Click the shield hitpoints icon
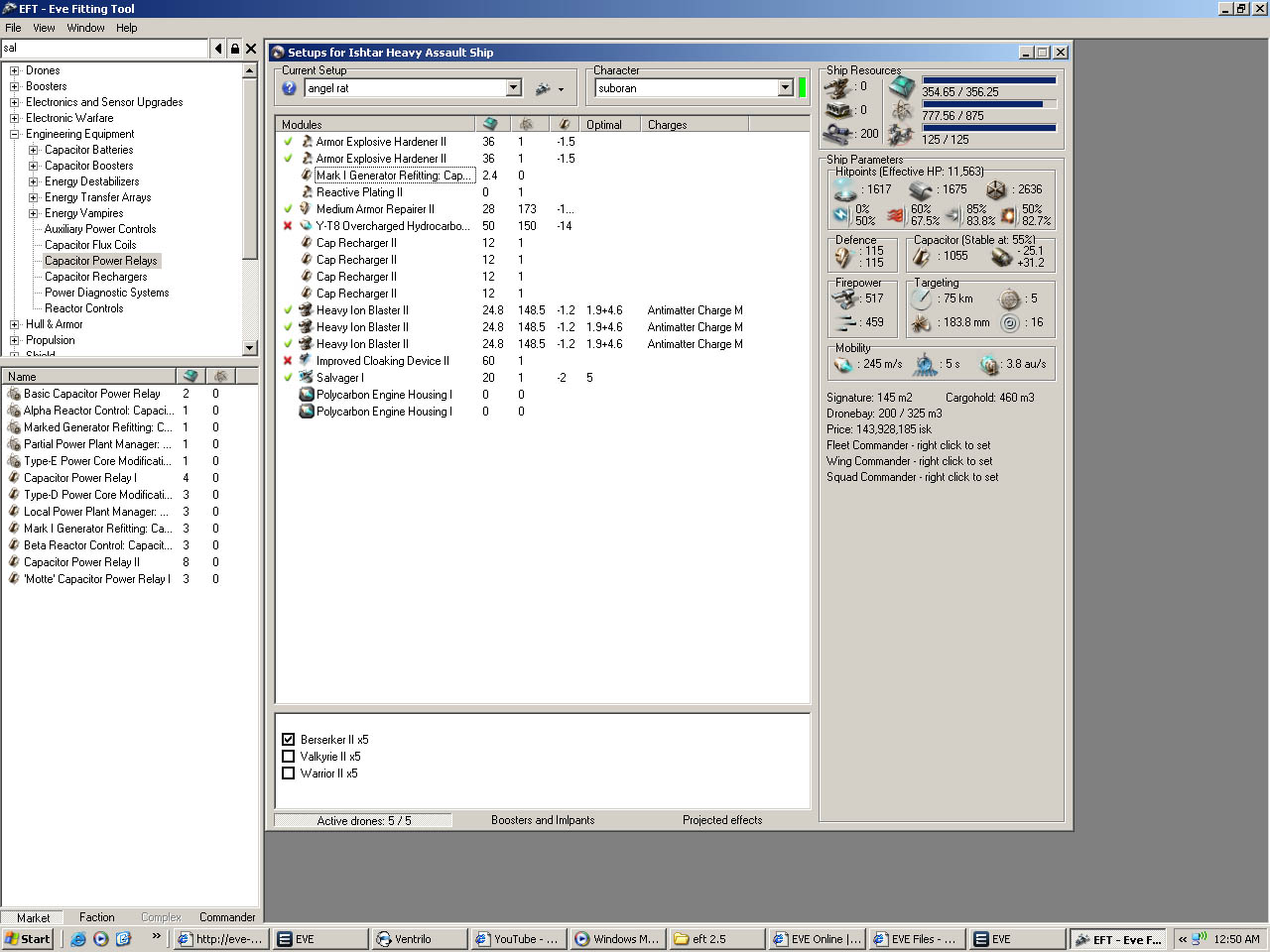This screenshot has height=952, width=1270. point(845,188)
